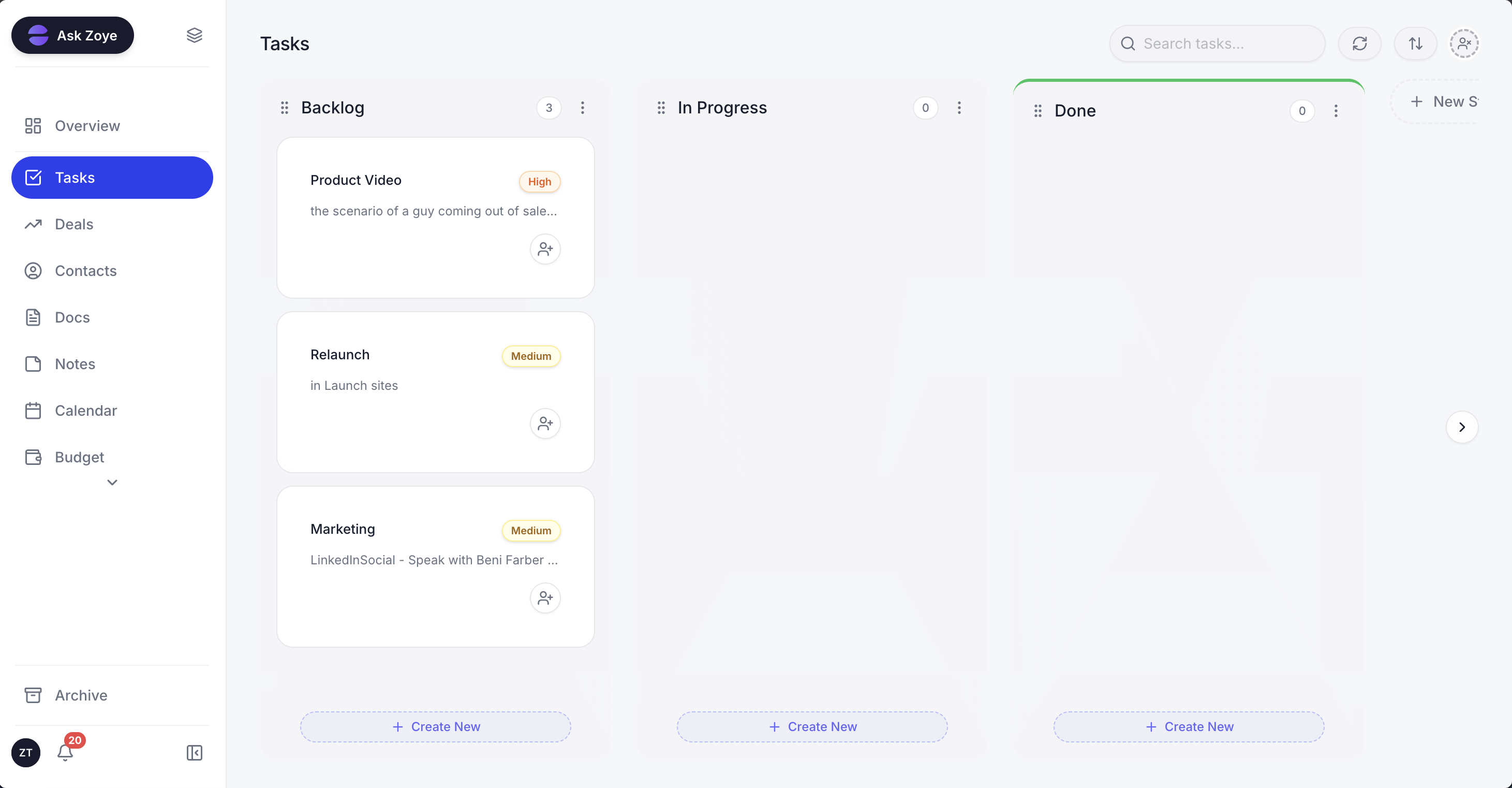Collapse the sidebar panel
This screenshot has width=1512, height=788.
point(194,752)
